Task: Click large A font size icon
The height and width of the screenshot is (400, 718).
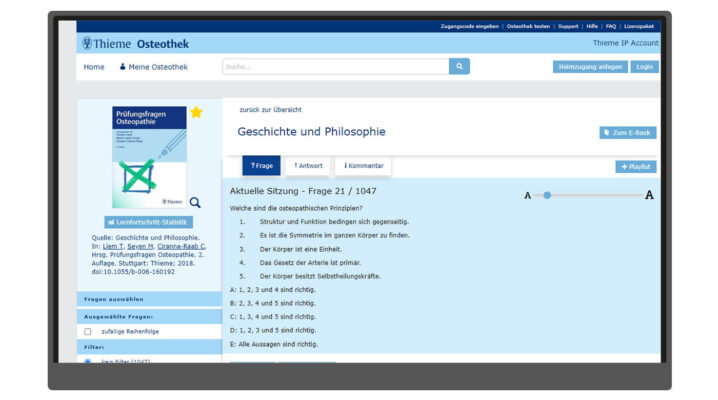Action: click(x=649, y=195)
